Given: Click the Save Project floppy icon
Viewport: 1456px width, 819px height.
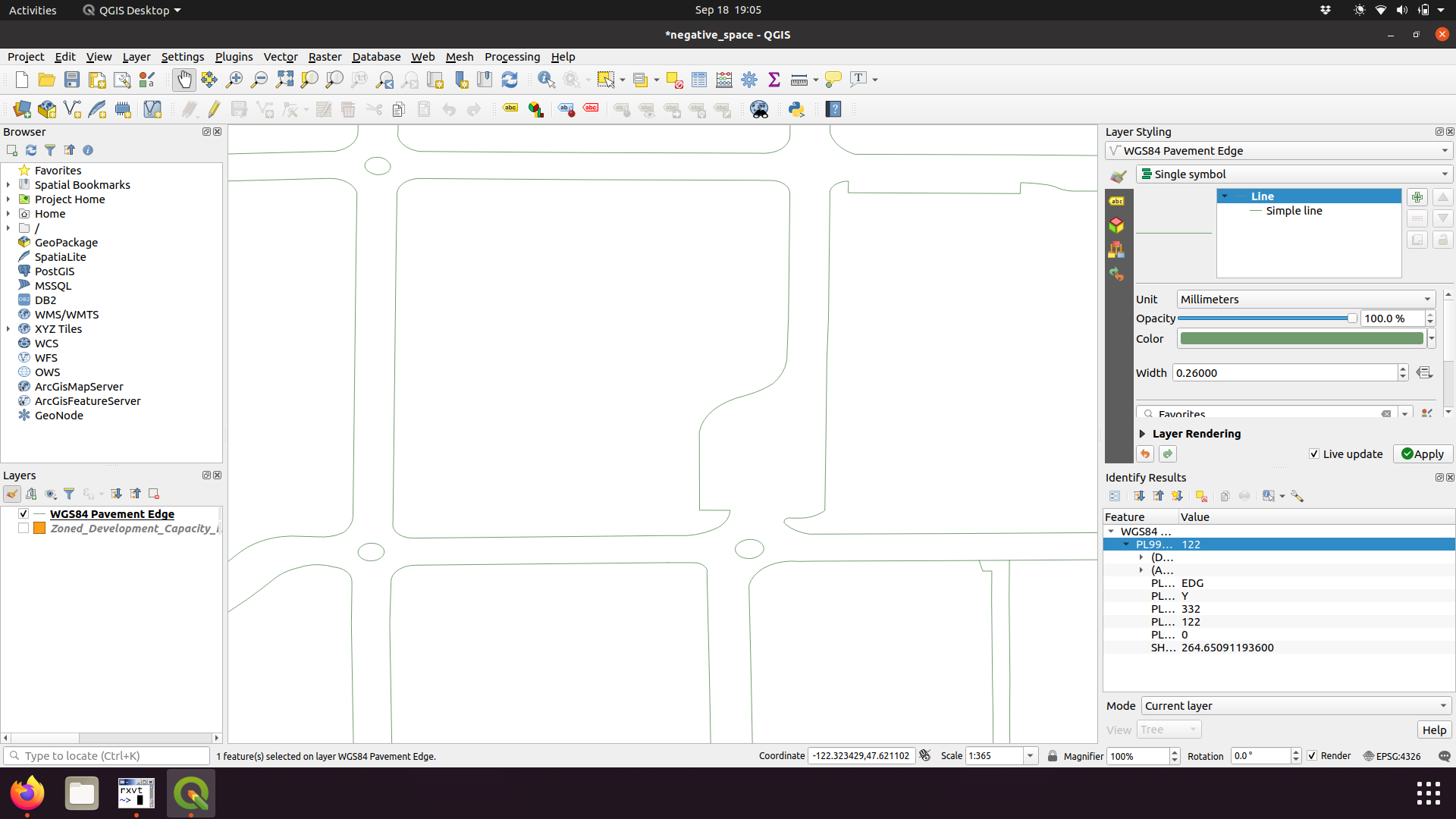Looking at the screenshot, I should coord(72,80).
